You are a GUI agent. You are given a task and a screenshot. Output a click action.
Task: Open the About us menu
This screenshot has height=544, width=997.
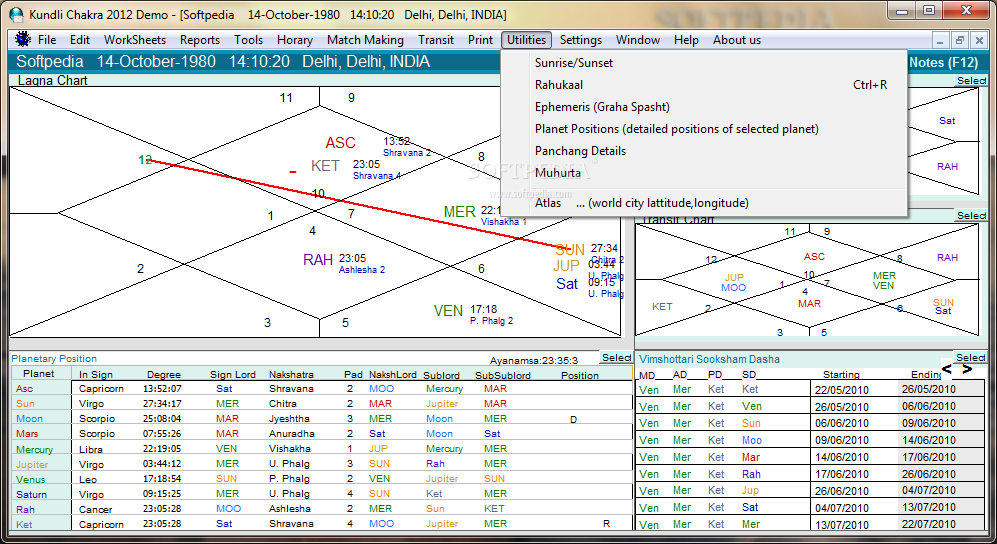(x=736, y=39)
